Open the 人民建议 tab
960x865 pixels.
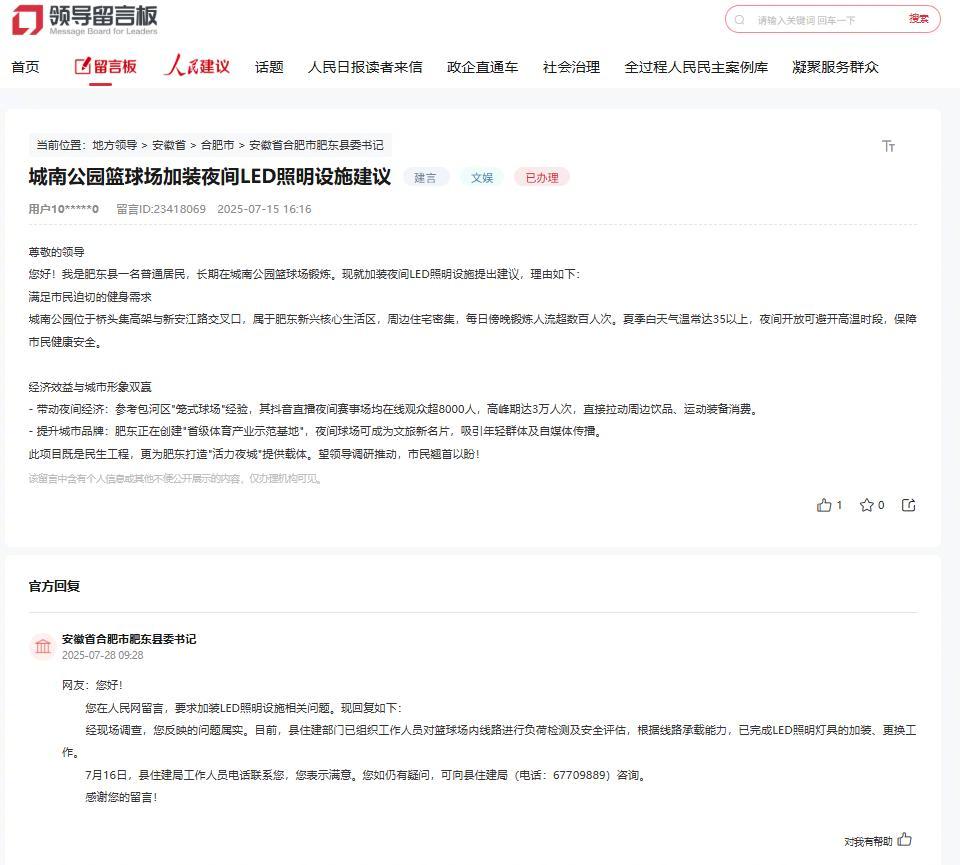click(197, 66)
